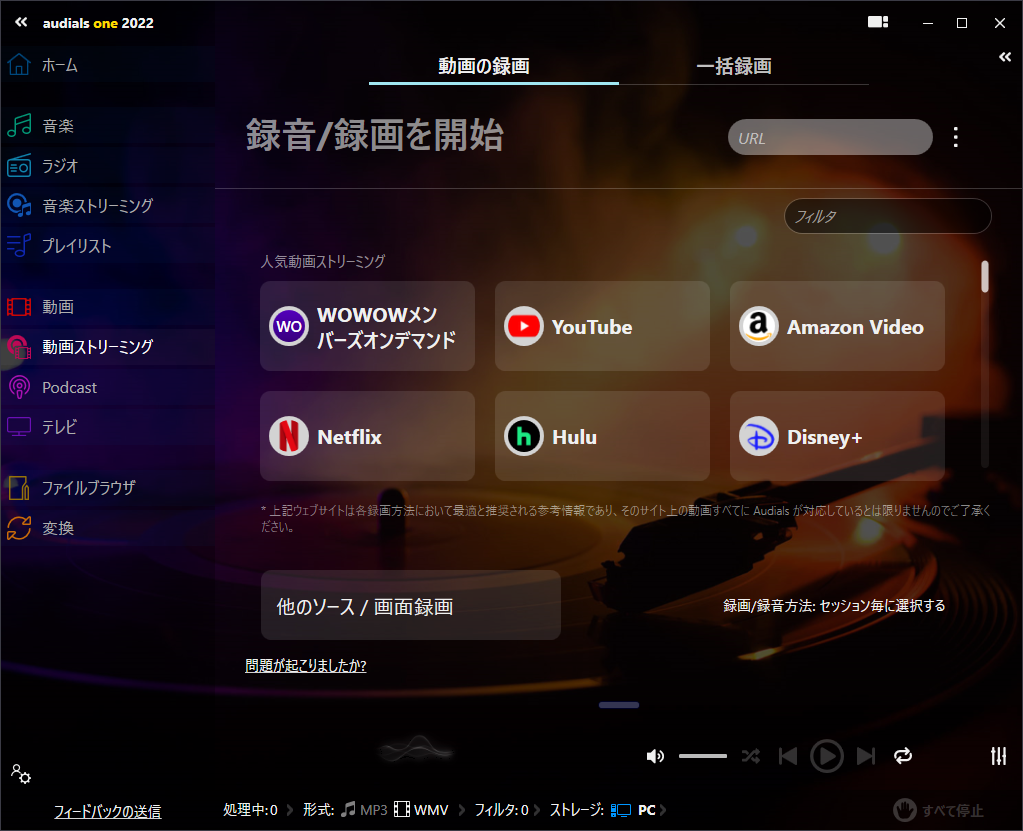The image size is (1023, 831).
Task: Adjust the volume slider
Action: coord(703,756)
